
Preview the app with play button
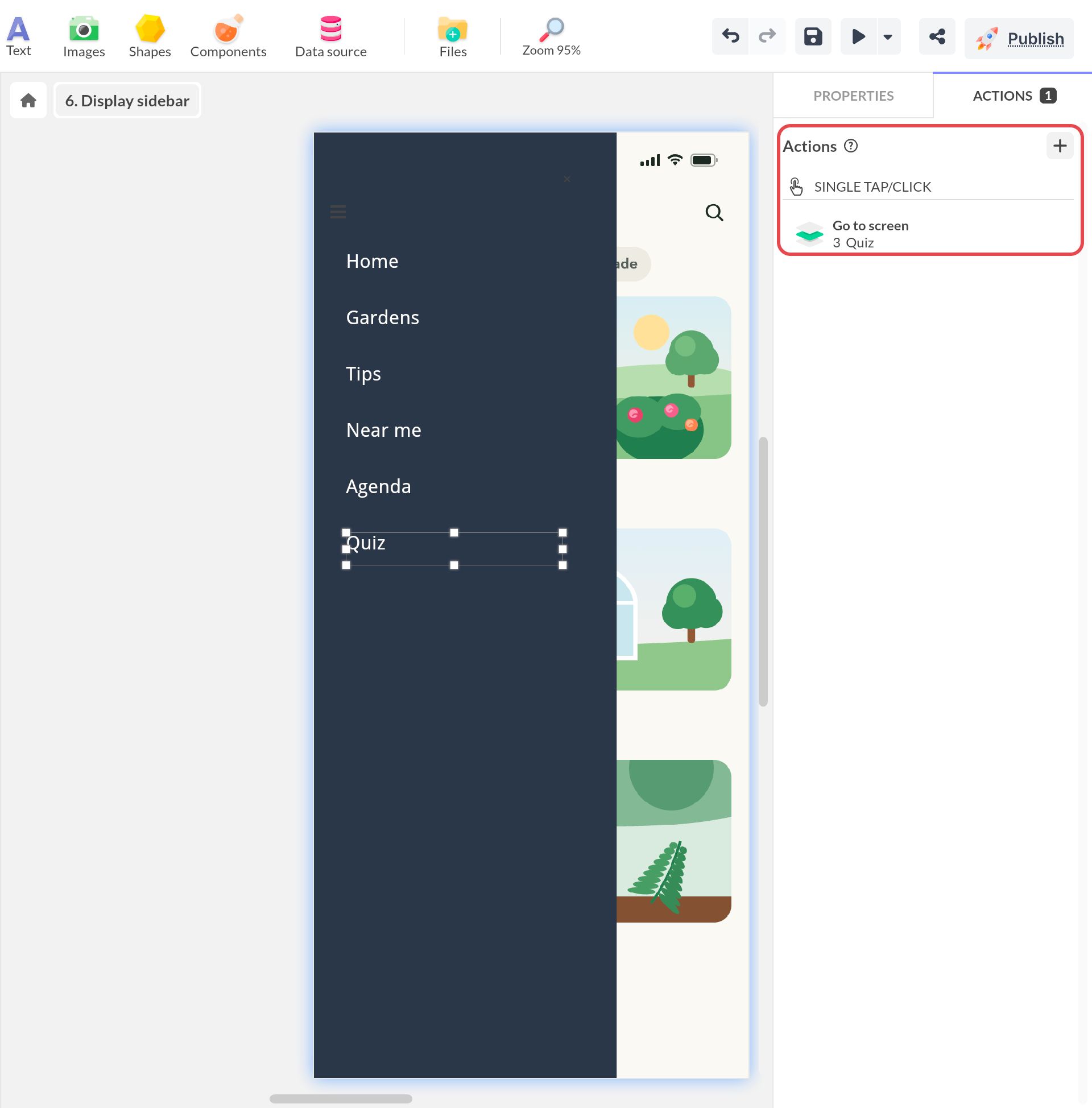coord(858,37)
